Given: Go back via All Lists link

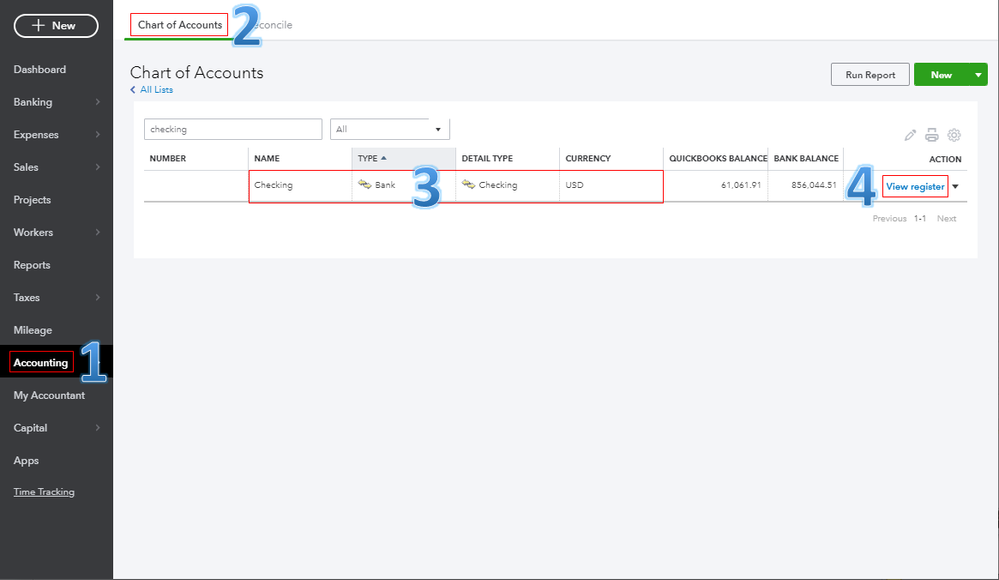Looking at the screenshot, I should click(x=156, y=90).
